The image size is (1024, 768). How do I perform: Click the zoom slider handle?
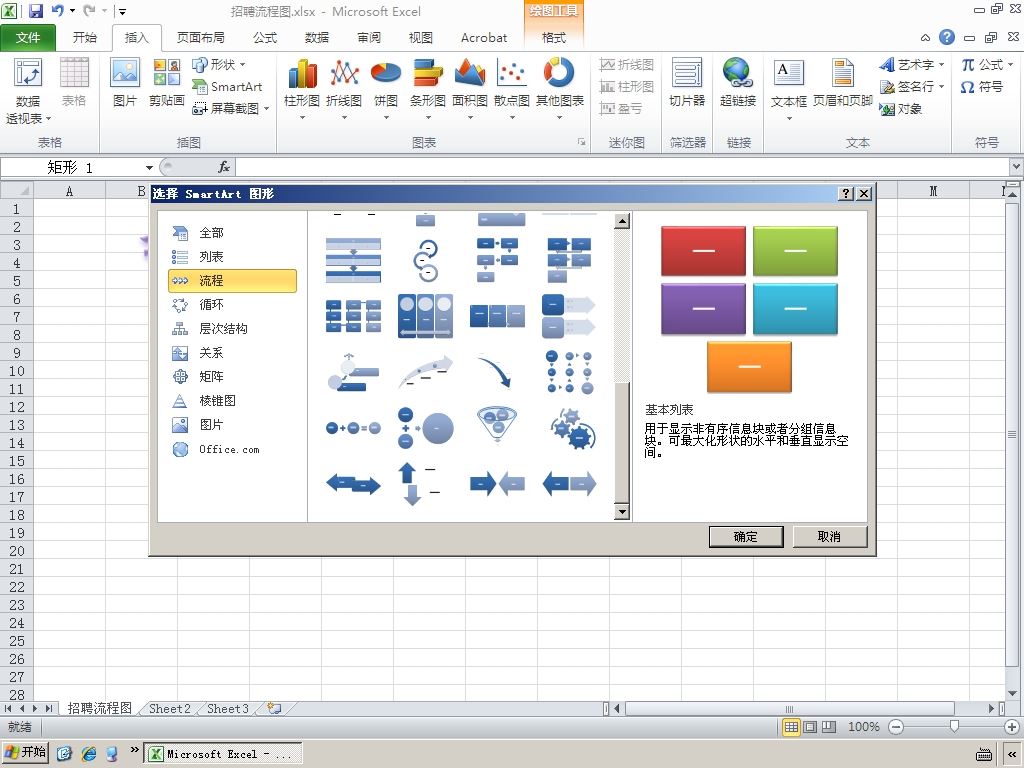pos(954,726)
